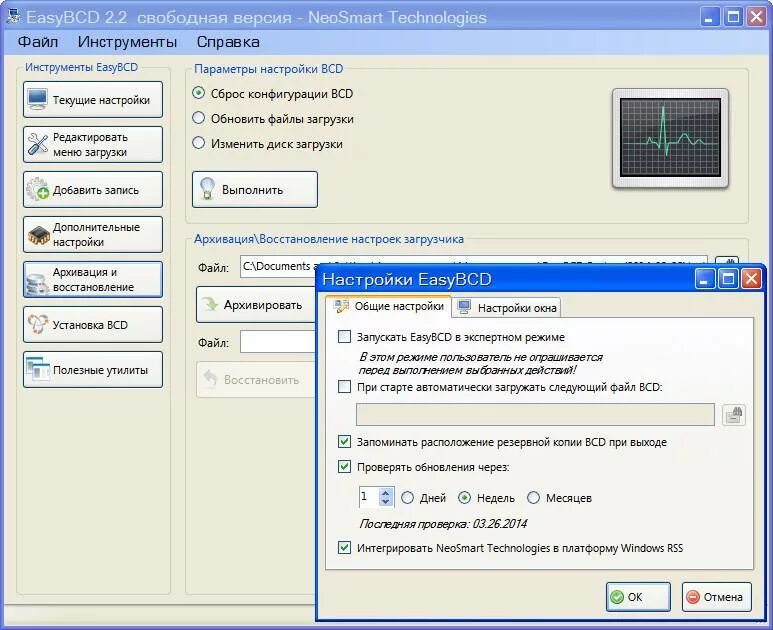Click the Последняя проверка: 03.26.2014 text
This screenshot has width=773, height=630.
pos(443,524)
